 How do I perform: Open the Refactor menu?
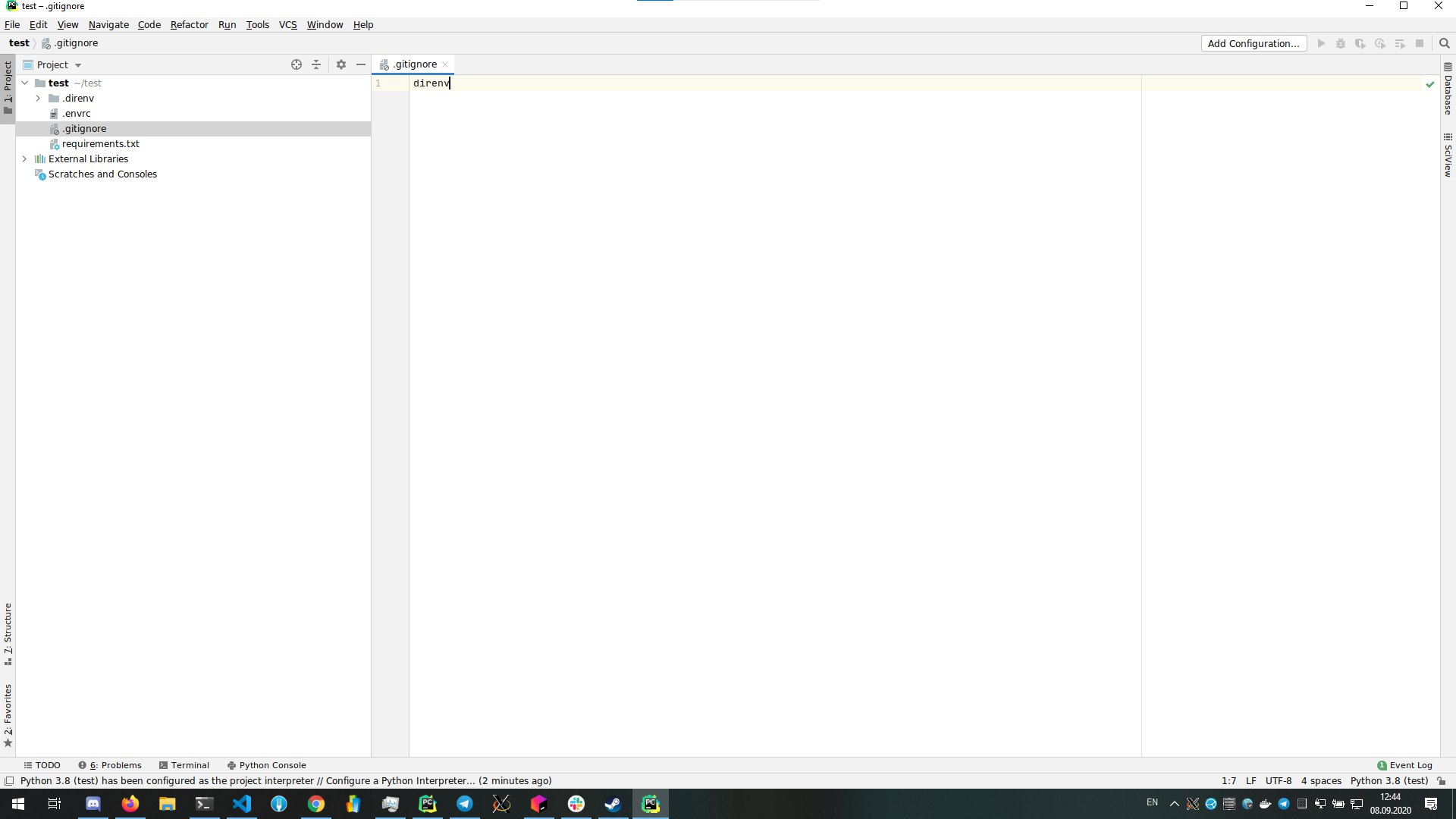click(x=189, y=24)
